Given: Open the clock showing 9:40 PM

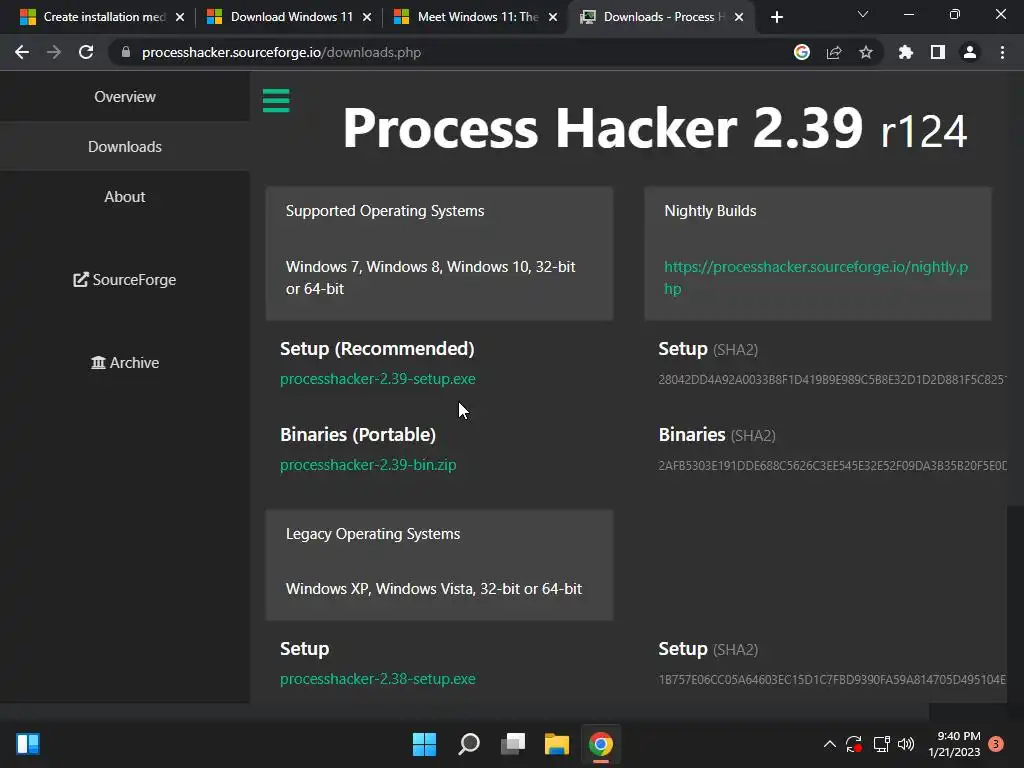Looking at the screenshot, I should (x=954, y=744).
